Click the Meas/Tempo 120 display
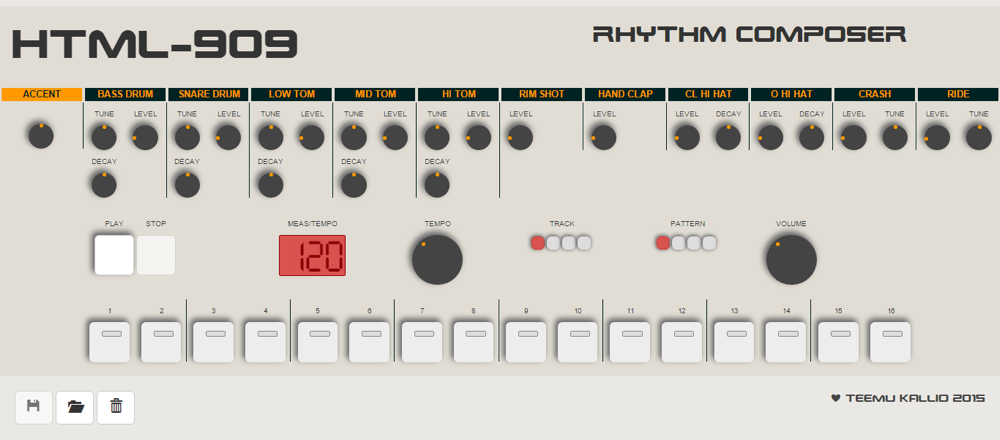 312,256
